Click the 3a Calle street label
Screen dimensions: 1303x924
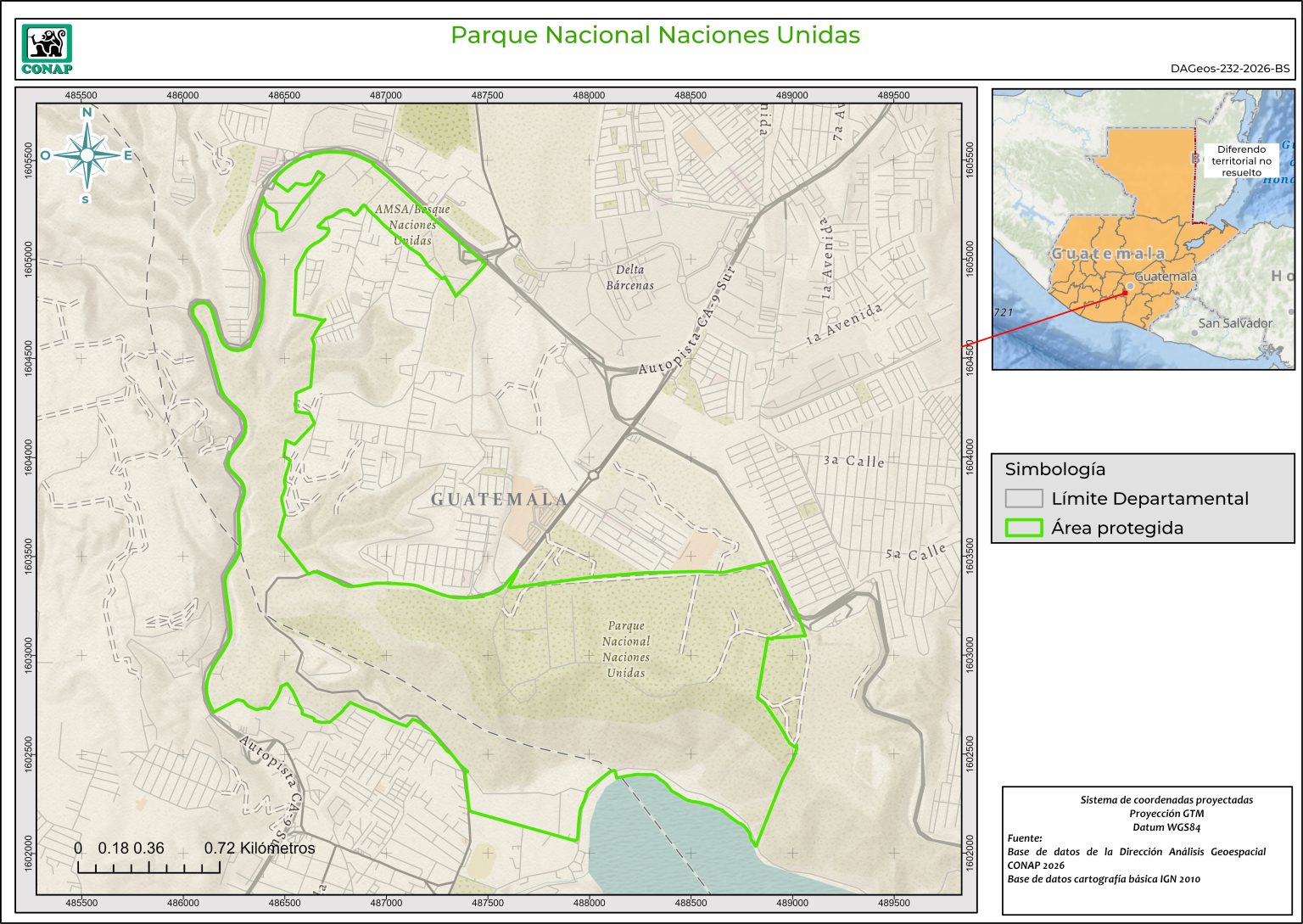[853, 461]
